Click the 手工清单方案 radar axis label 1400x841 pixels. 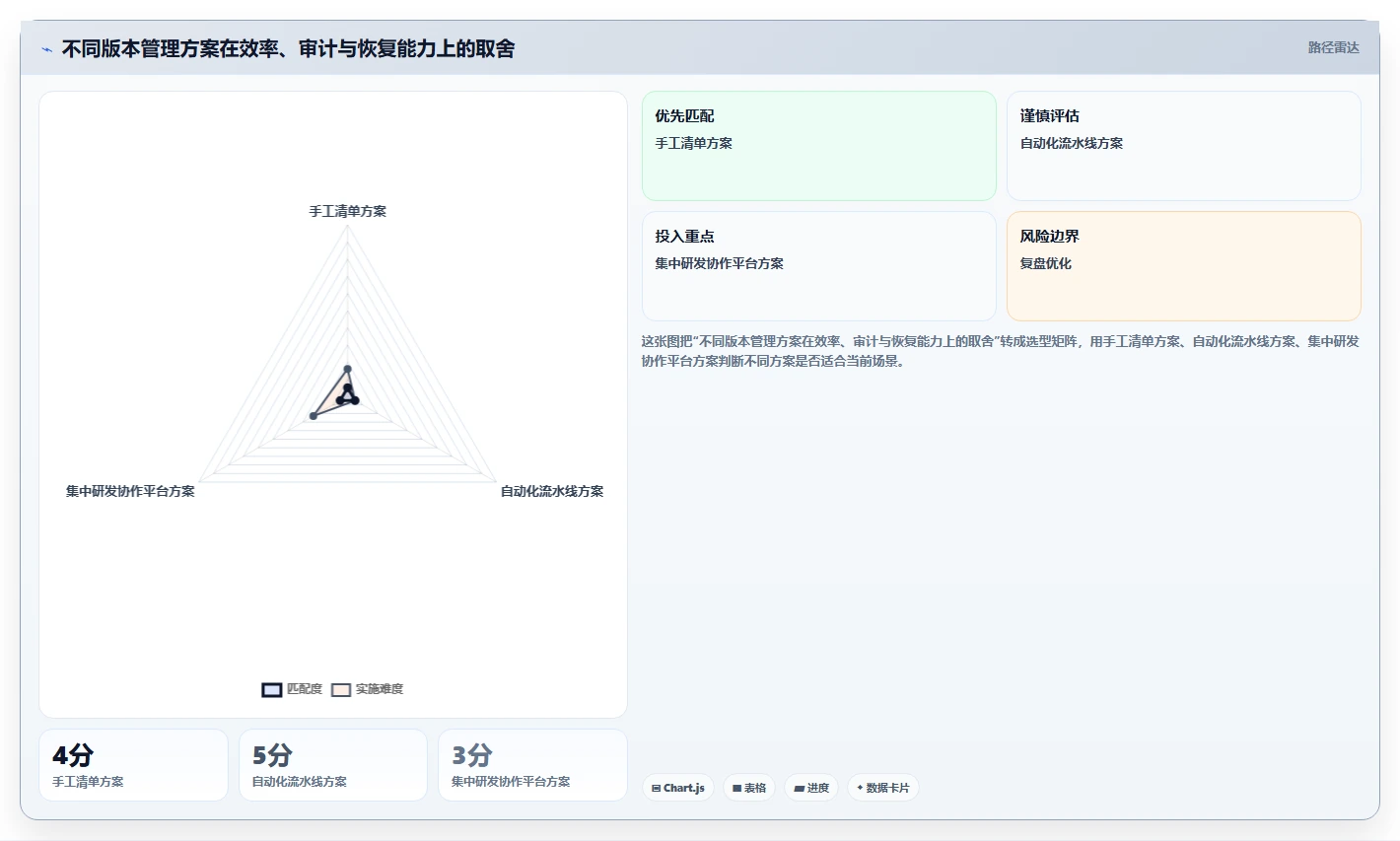click(348, 211)
